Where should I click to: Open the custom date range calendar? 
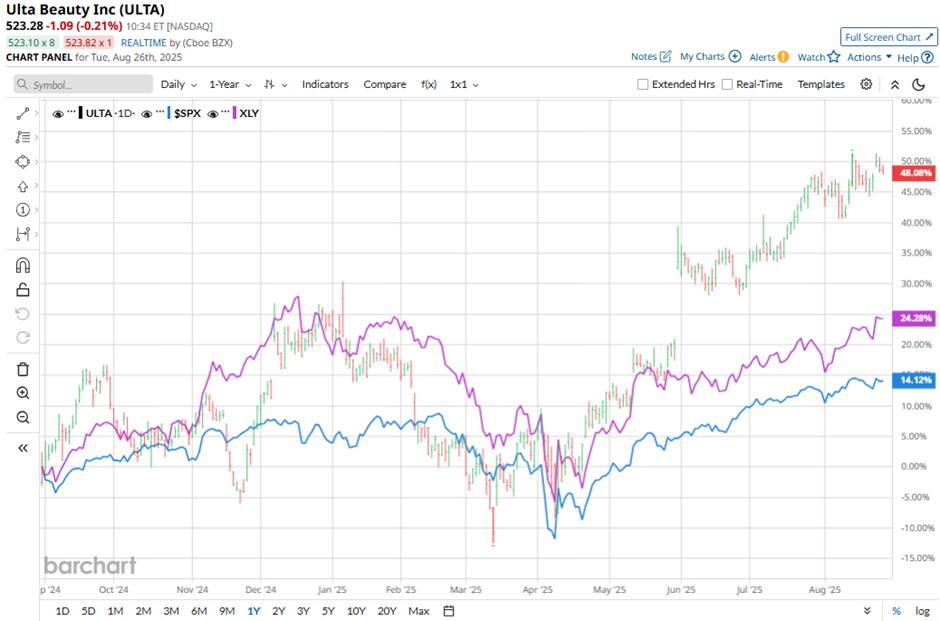pyautogui.click(x=448, y=611)
